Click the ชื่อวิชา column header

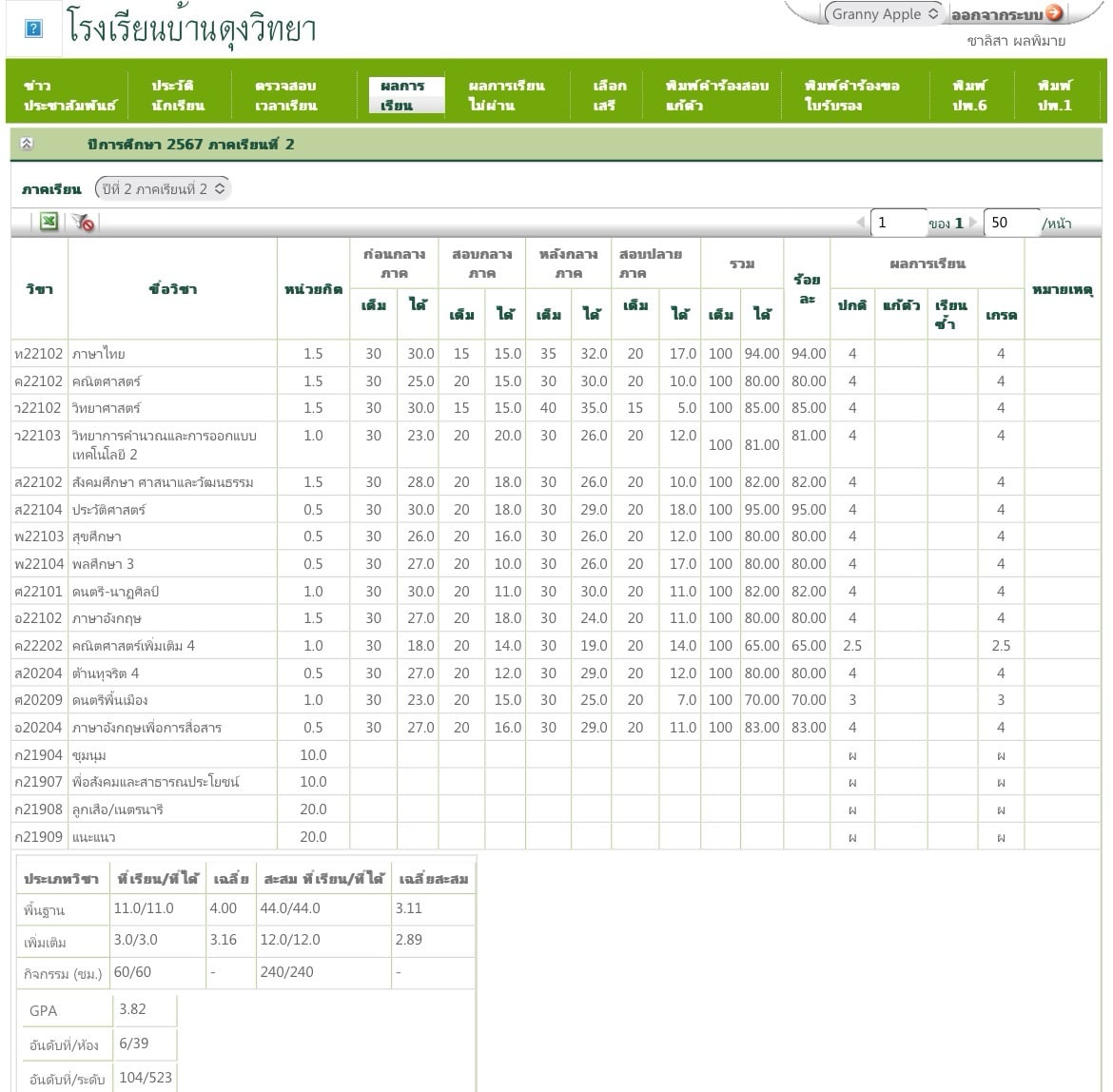tap(172, 289)
